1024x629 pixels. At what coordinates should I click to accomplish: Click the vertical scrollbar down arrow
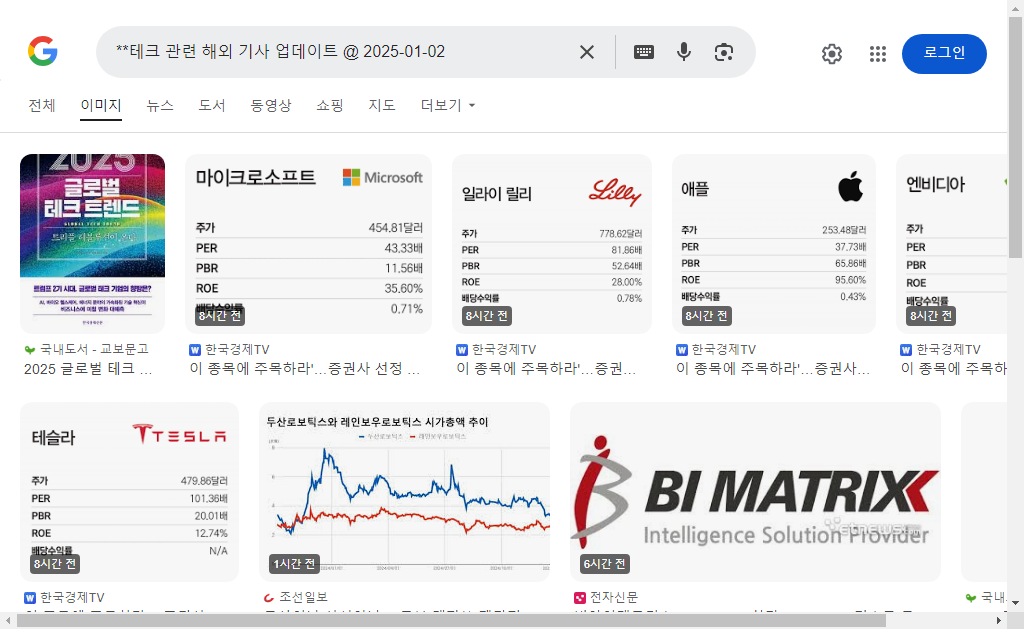pyautogui.click(x=1016, y=602)
